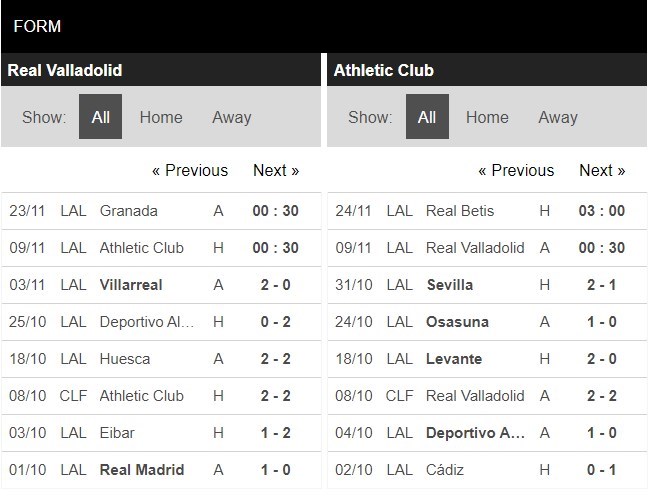Show Away matches for Athletic Club

(x=558, y=117)
